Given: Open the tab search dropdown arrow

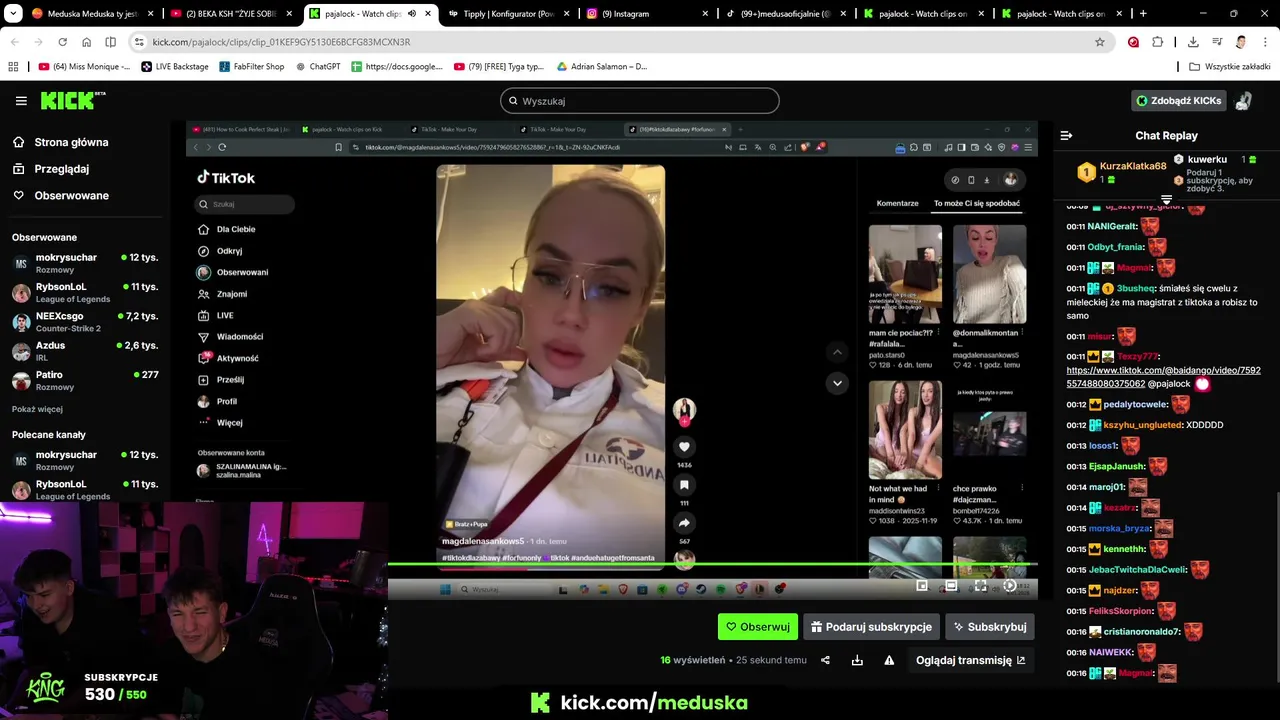Looking at the screenshot, I should (13, 14).
